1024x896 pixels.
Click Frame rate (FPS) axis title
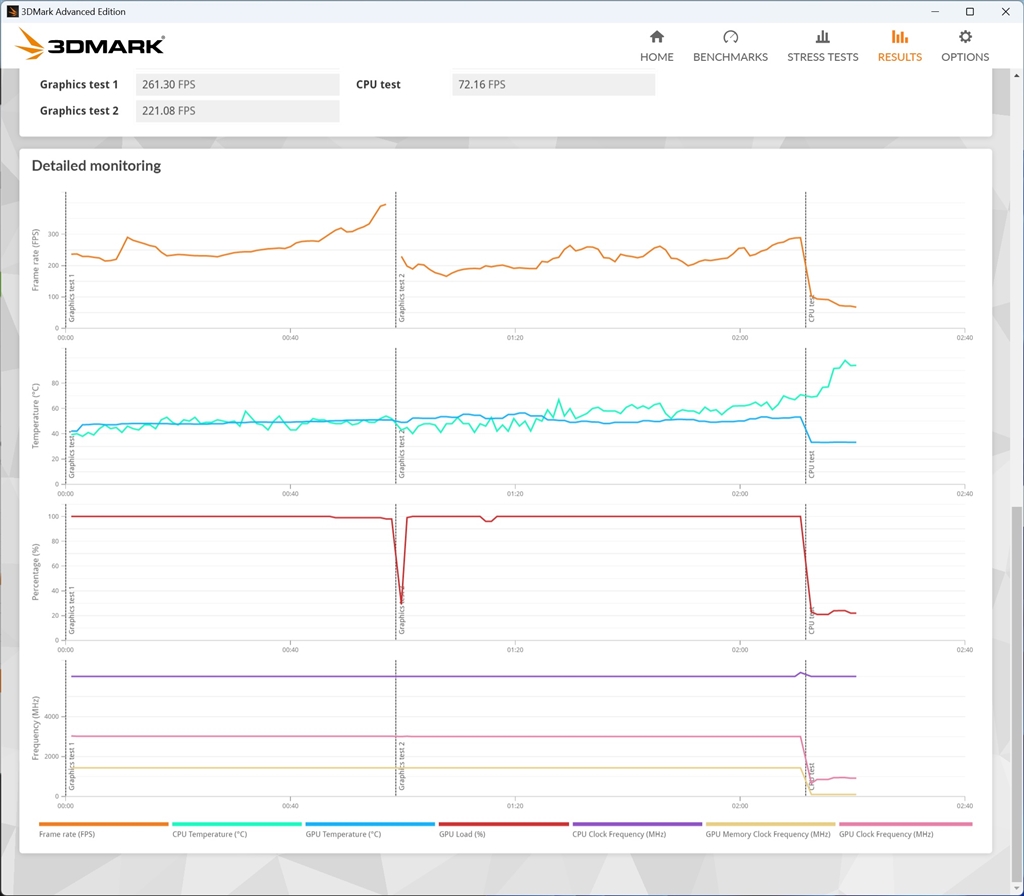(35, 260)
